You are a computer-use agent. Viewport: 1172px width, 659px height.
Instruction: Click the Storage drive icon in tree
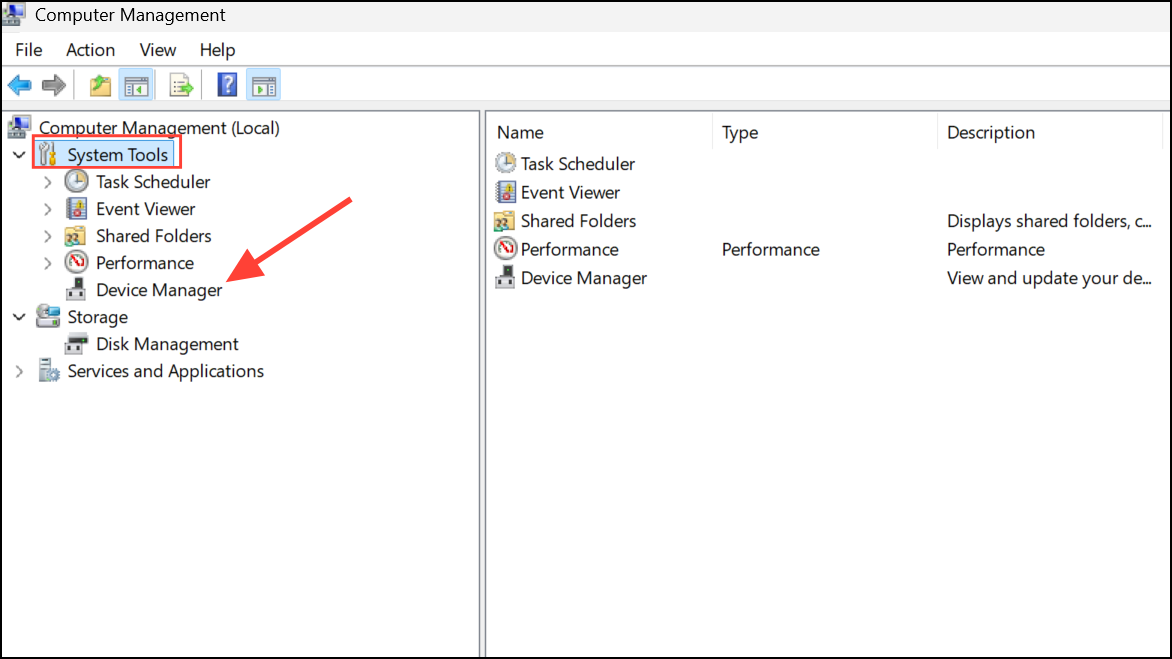coord(48,316)
